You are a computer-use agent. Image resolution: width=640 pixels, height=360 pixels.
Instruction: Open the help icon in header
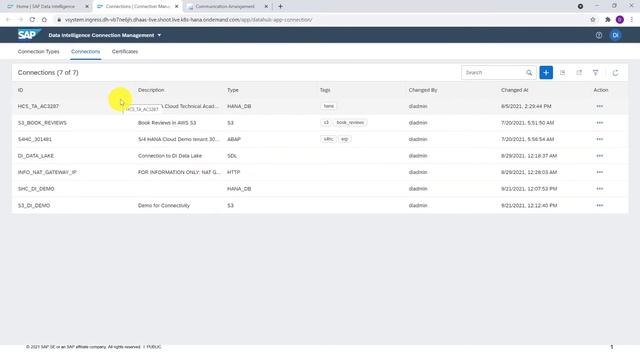pyautogui.click(x=599, y=35)
